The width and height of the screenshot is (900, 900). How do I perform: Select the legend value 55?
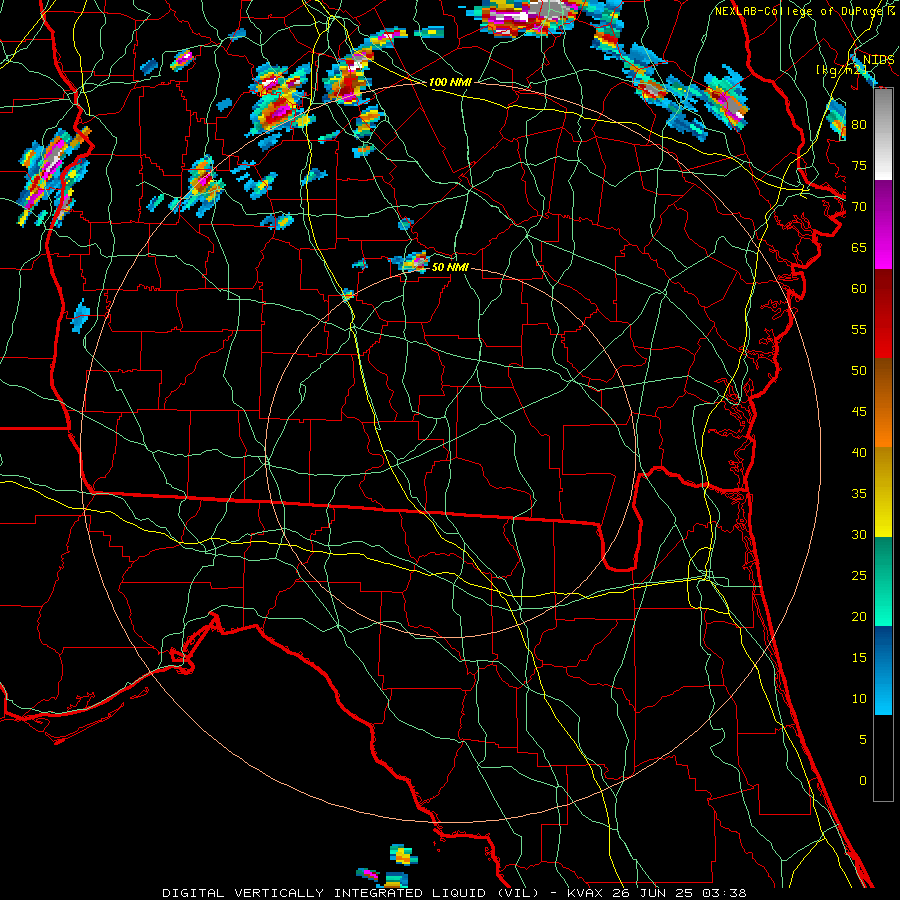tap(859, 329)
